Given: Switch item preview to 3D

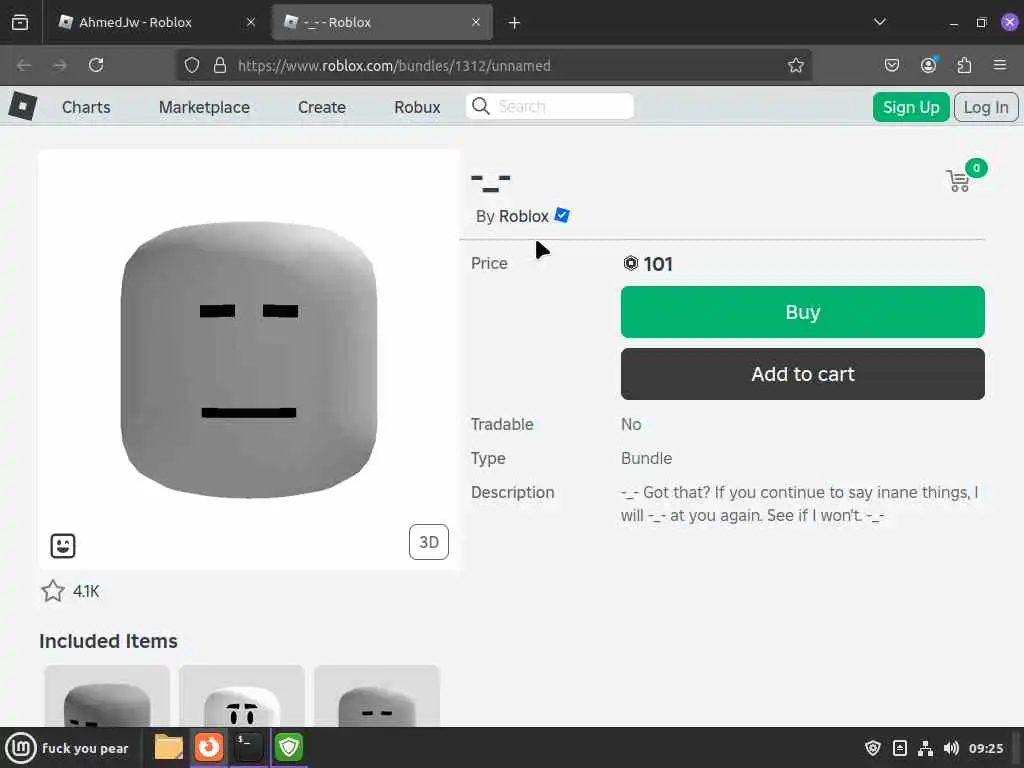Looking at the screenshot, I should tap(428, 542).
